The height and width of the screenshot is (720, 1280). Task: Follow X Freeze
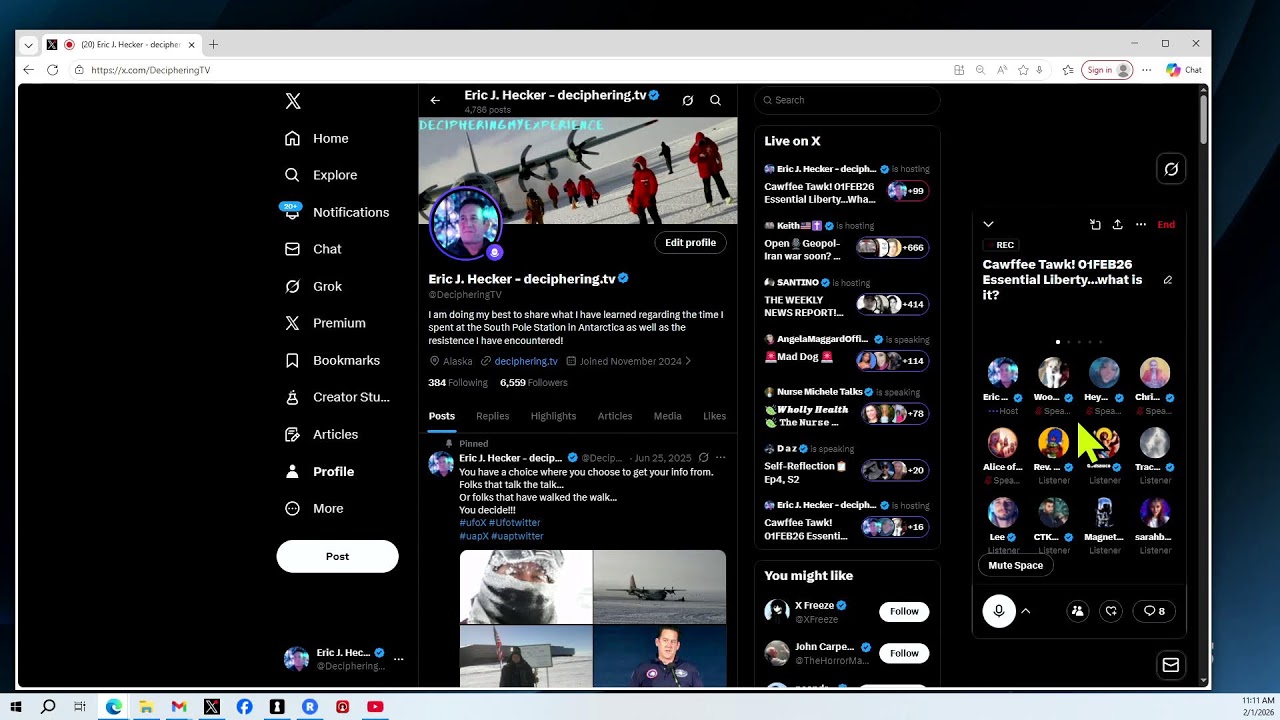coord(904,611)
